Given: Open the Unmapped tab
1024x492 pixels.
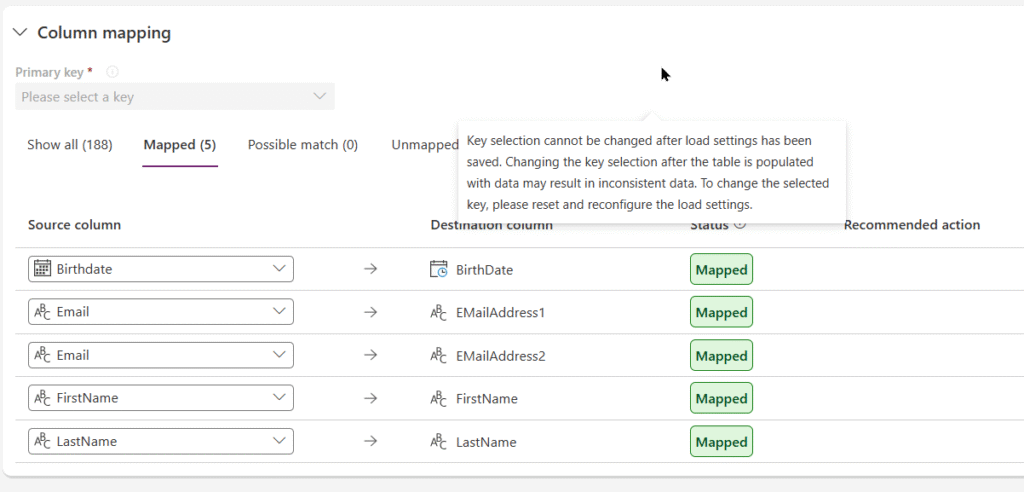Looking at the screenshot, I should click(424, 144).
